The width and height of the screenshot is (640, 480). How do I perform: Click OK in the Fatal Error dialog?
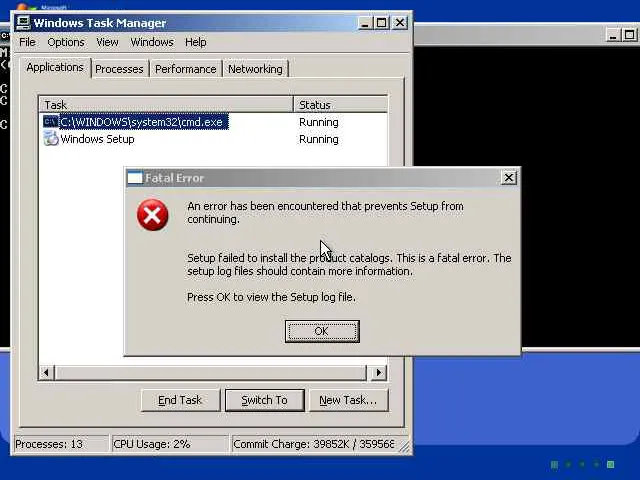(322, 331)
